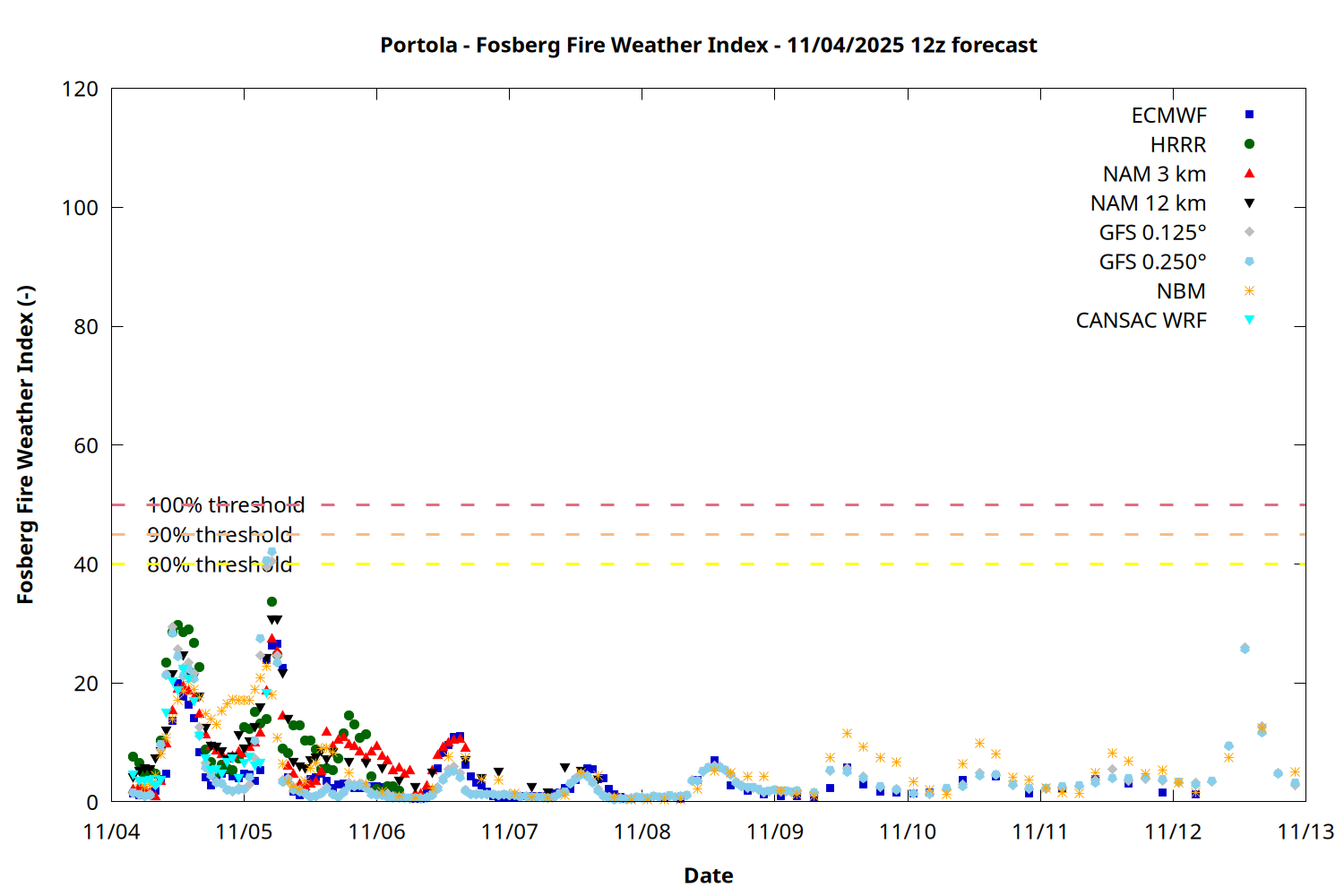The width and height of the screenshot is (1344, 896).
Task: Select the NAM 12 km black triangle marker
Action: (x=1249, y=203)
